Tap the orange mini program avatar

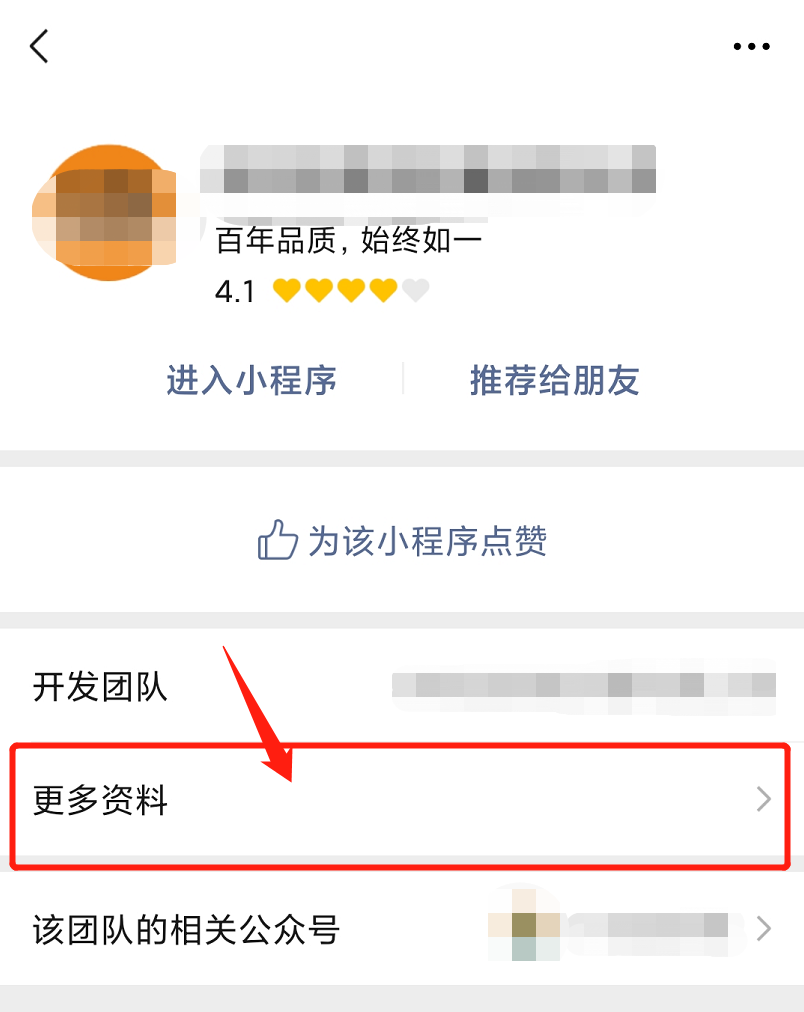point(105,212)
